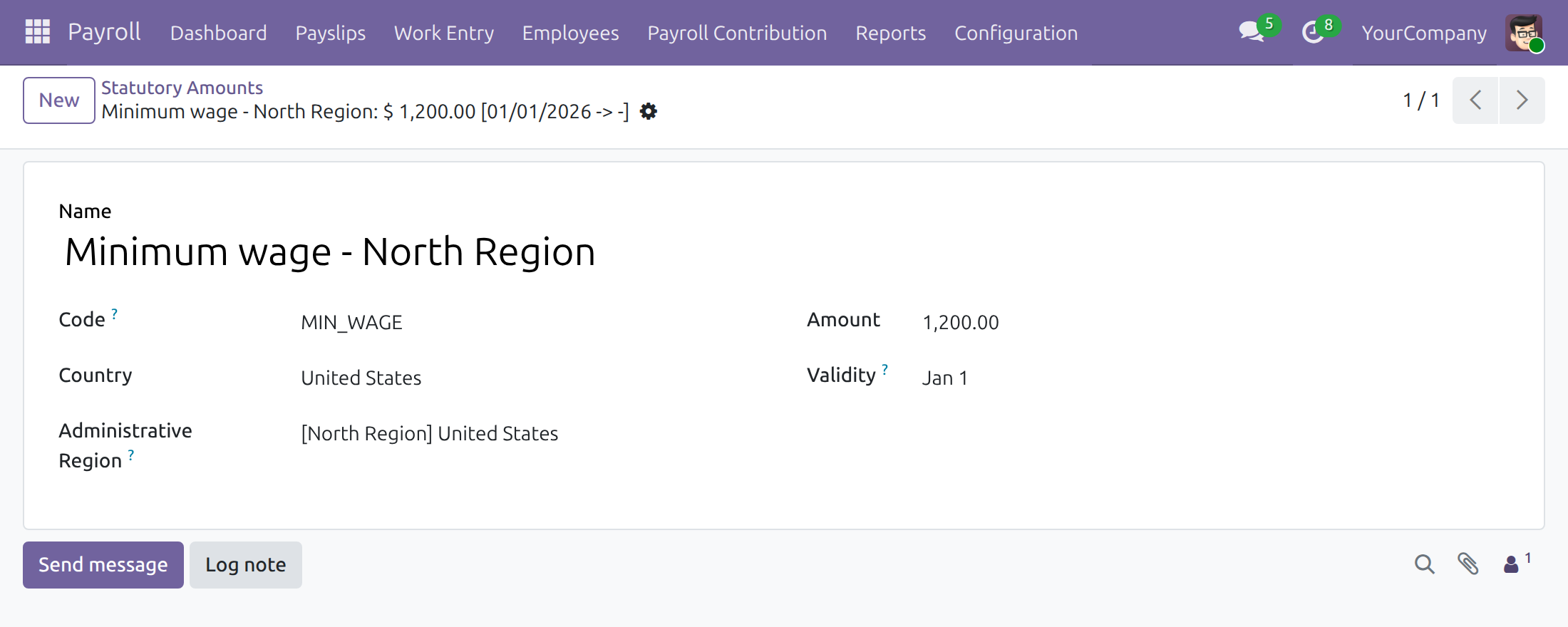Click the New button

click(59, 100)
